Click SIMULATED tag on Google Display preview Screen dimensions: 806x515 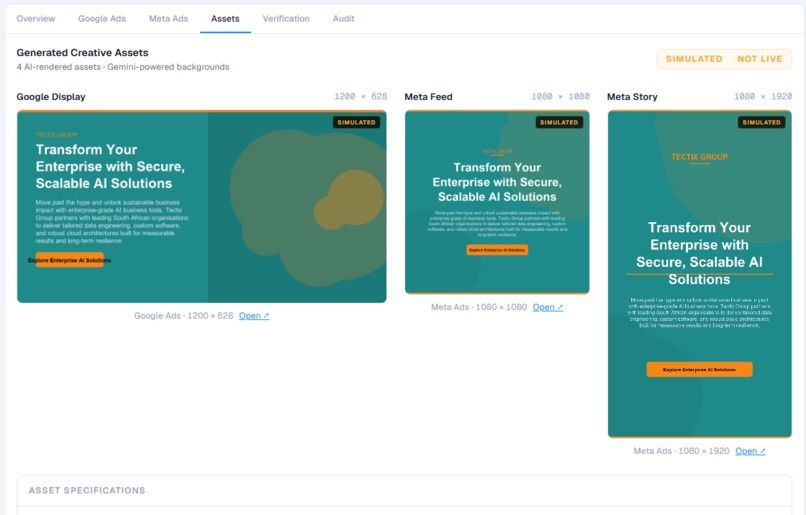[x=356, y=122]
